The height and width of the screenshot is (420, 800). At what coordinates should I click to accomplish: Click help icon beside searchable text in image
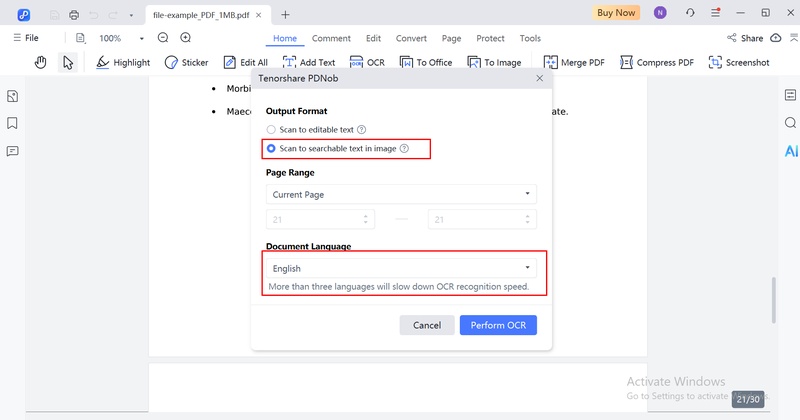click(404, 149)
